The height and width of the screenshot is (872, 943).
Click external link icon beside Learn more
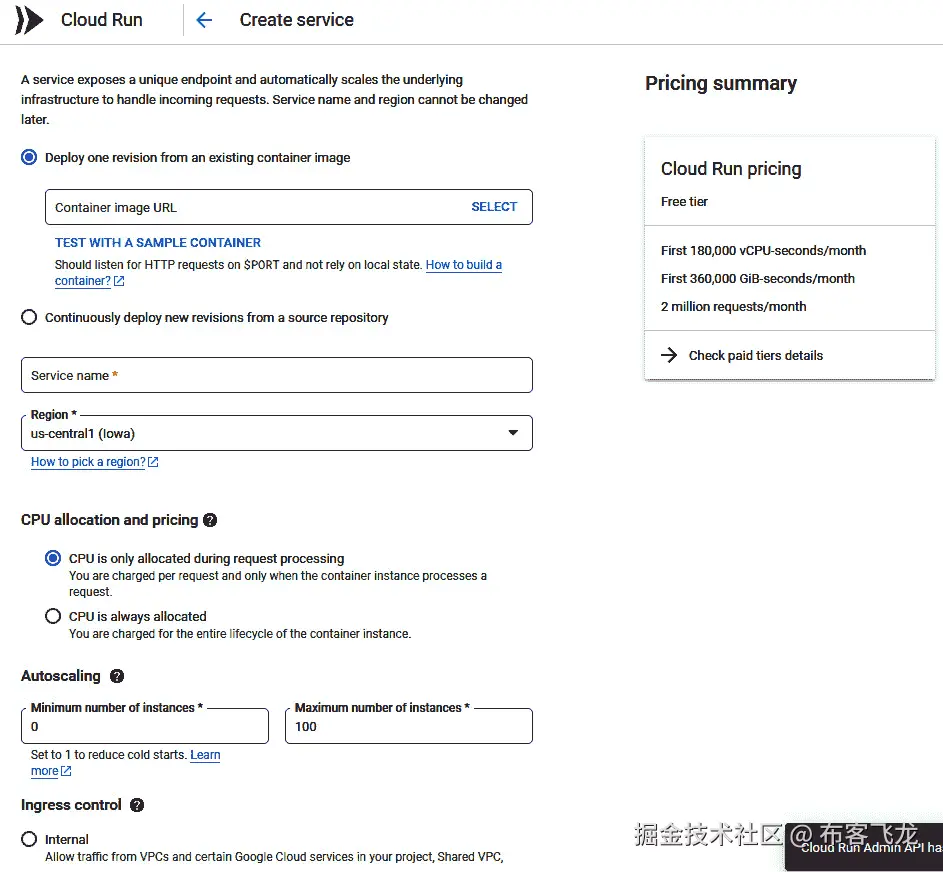pyautogui.click(x=64, y=771)
